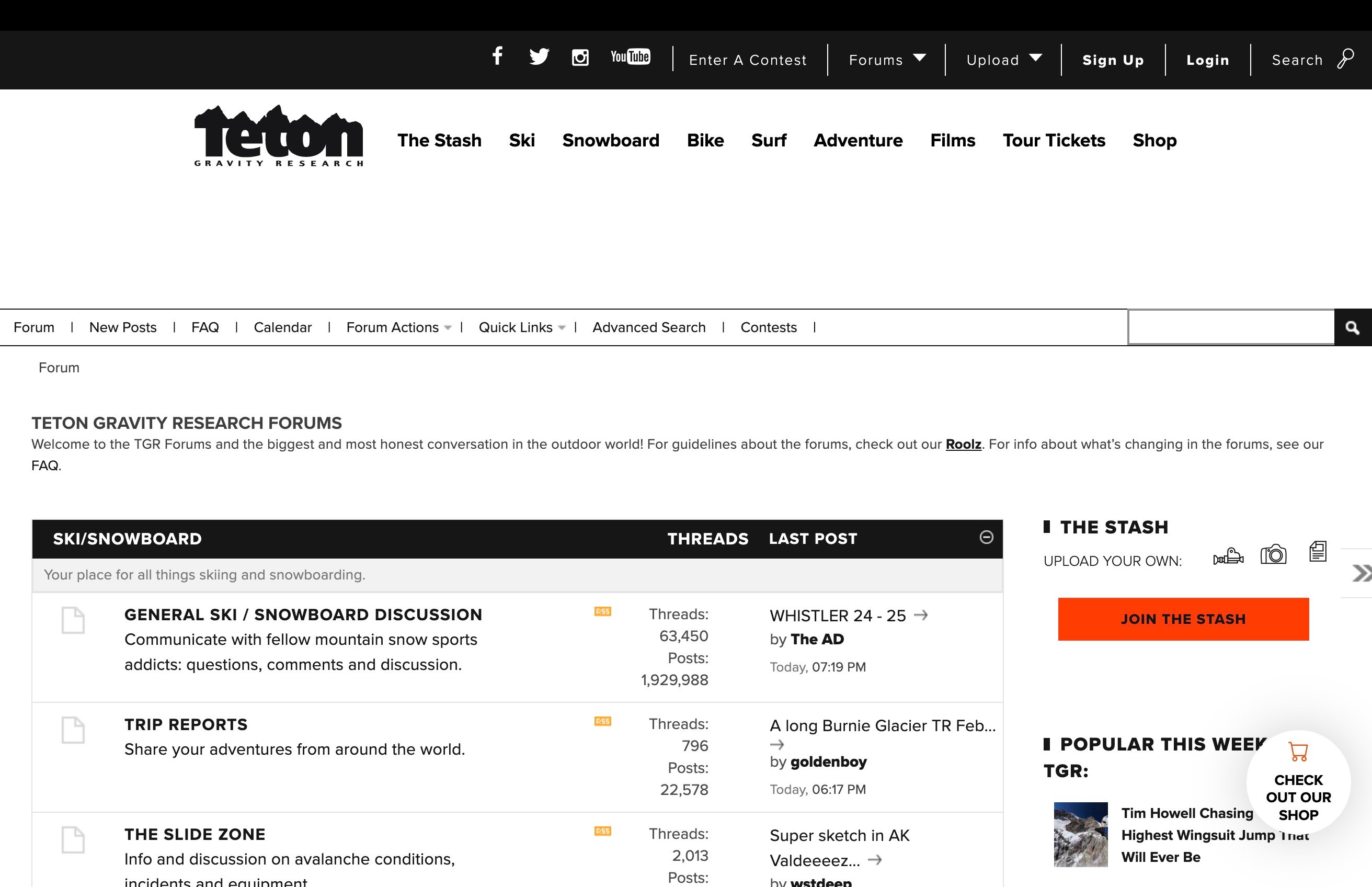Click the double chevron sidebar arrow
The height and width of the screenshot is (887, 1372).
(1362, 573)
